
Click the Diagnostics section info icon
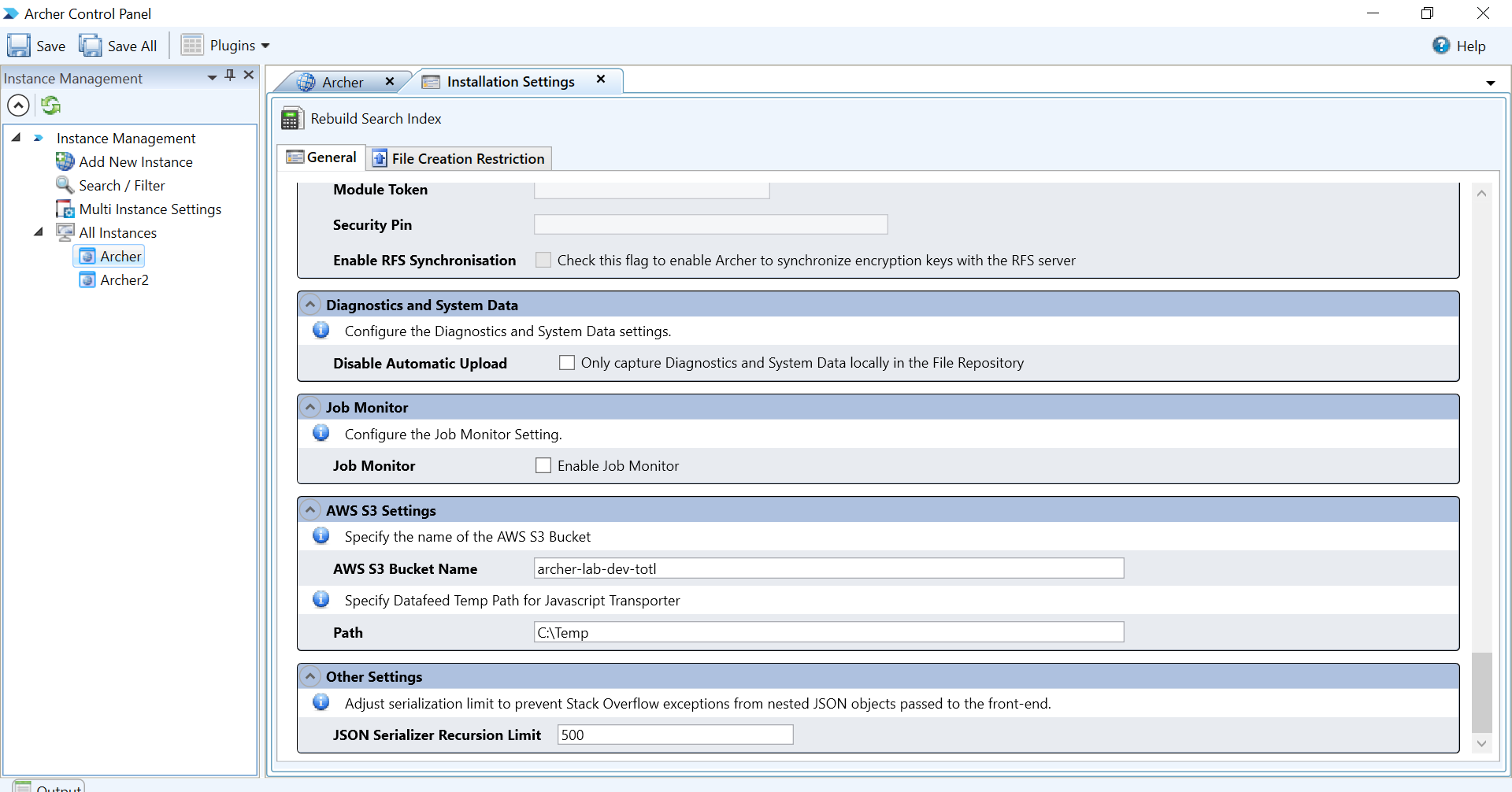tap(321, 330)
